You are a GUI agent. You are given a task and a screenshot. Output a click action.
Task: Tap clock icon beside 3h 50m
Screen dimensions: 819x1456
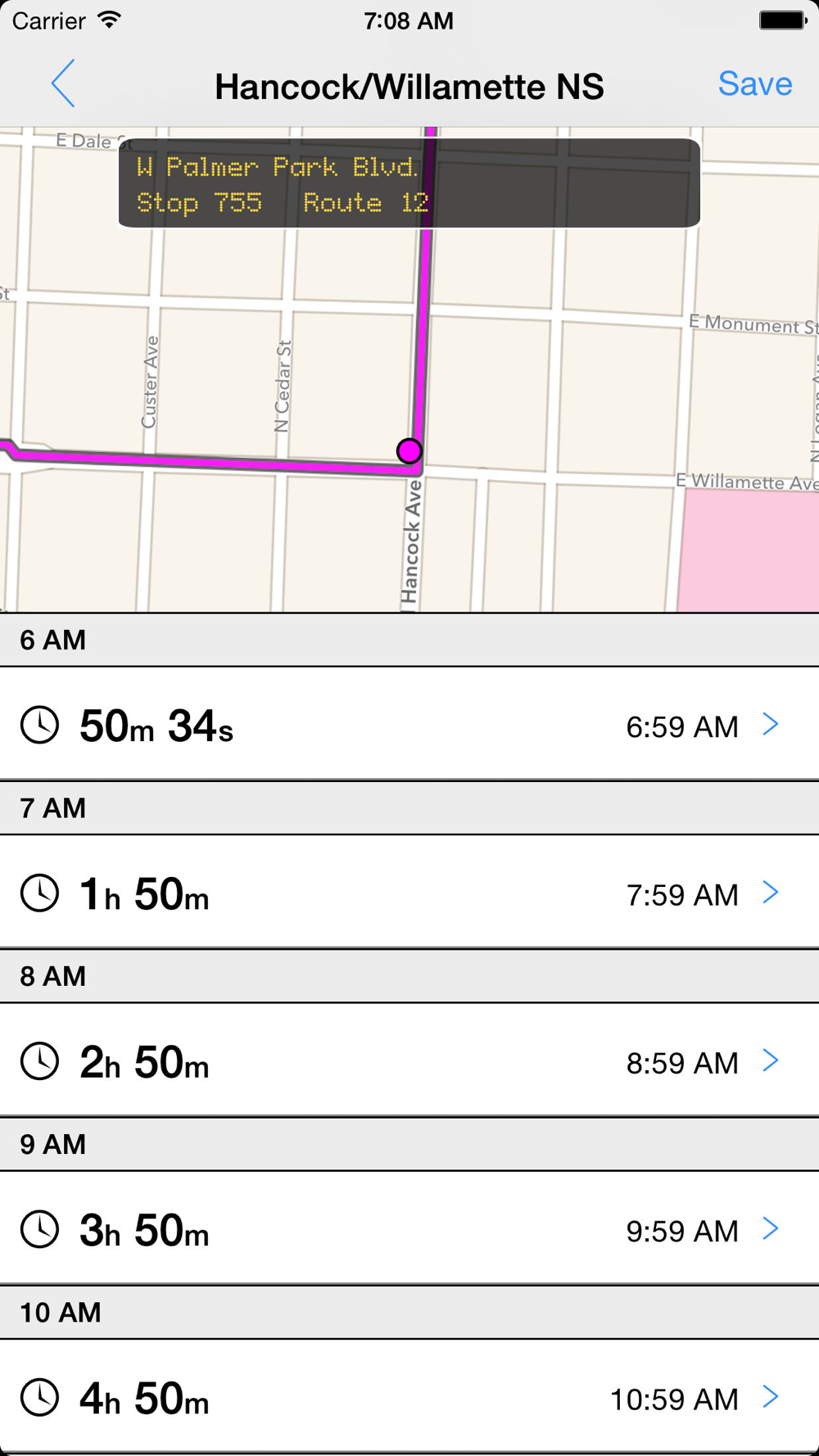39,1229
